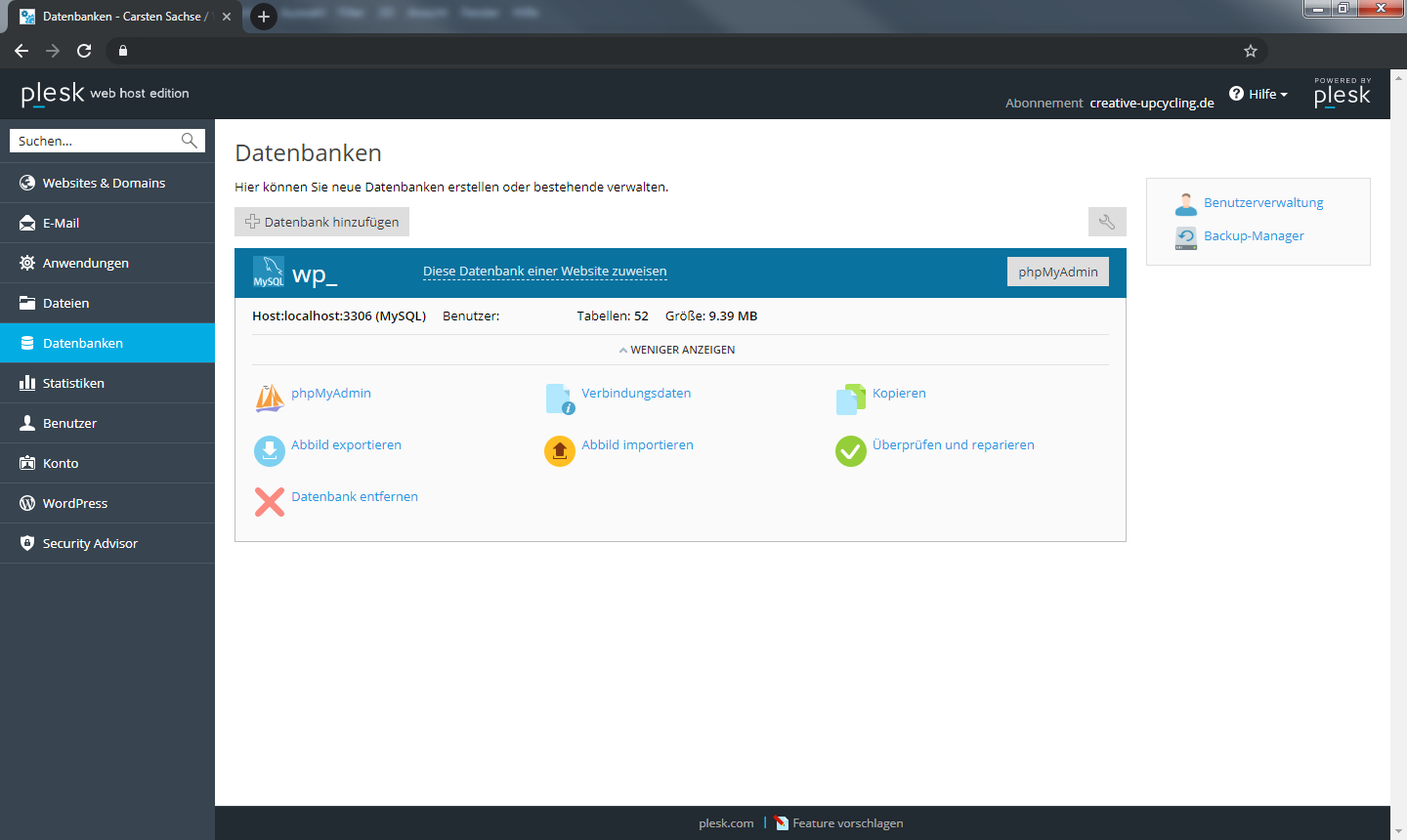Open WordPress sidebar entry
Viewport: 1407px width, 840px height.
coord(107,503)
